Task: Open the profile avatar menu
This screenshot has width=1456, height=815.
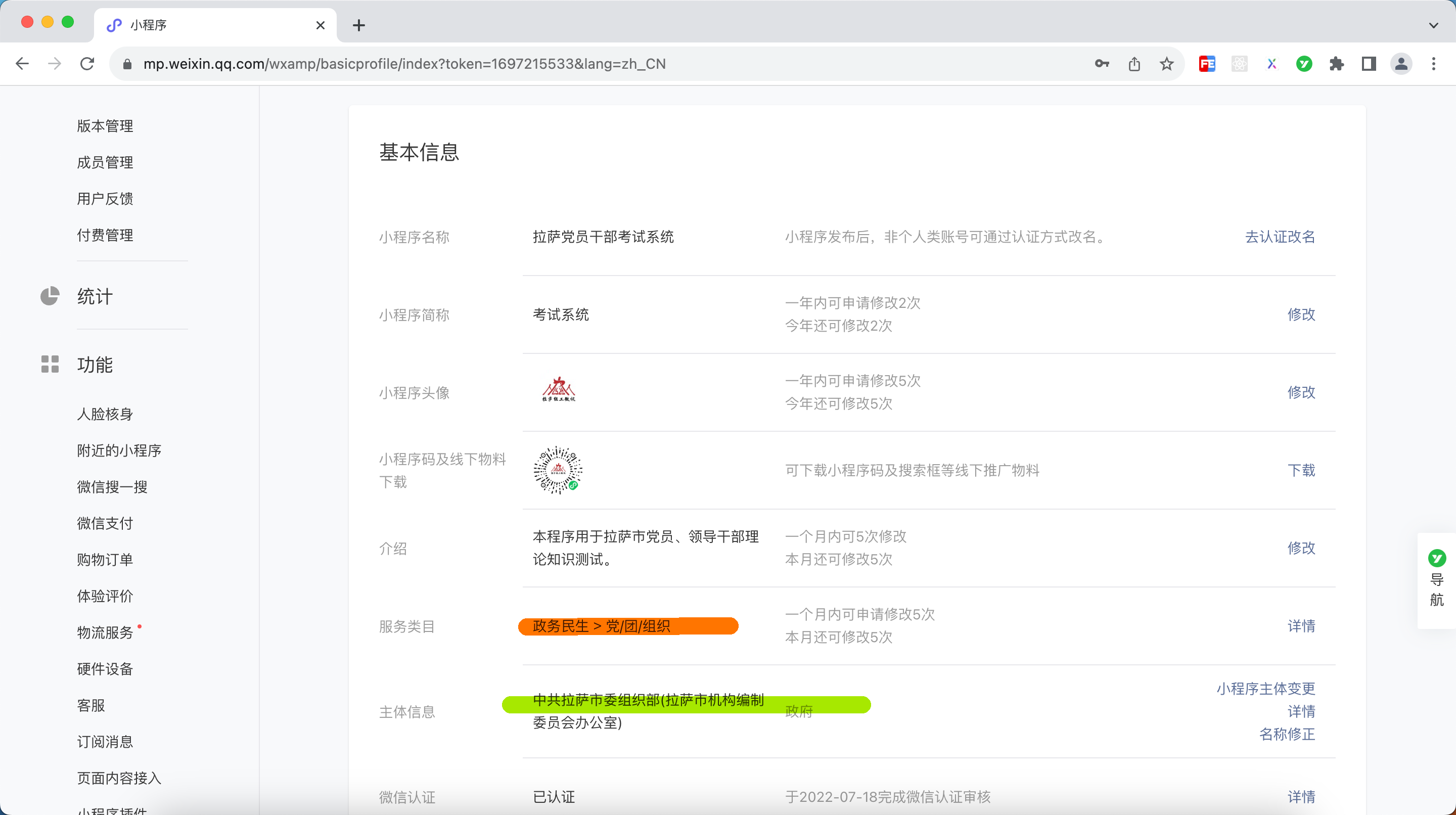Action: 1401,64
